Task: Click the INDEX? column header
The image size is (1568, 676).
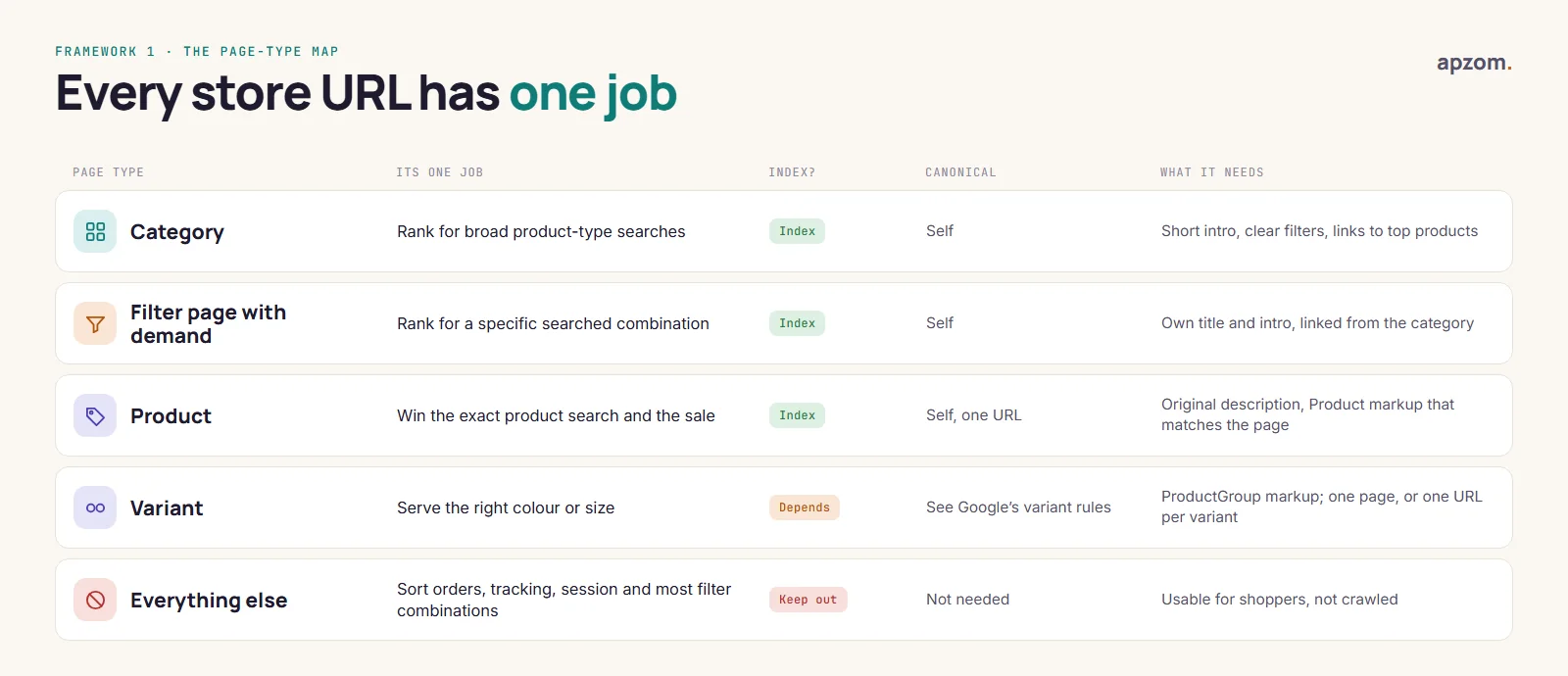Action: (x=792, y=172)
